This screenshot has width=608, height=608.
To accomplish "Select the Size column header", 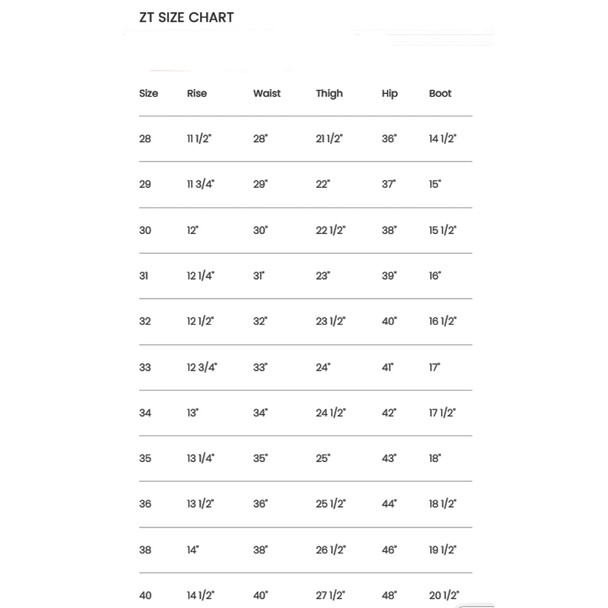I will 149,93.
